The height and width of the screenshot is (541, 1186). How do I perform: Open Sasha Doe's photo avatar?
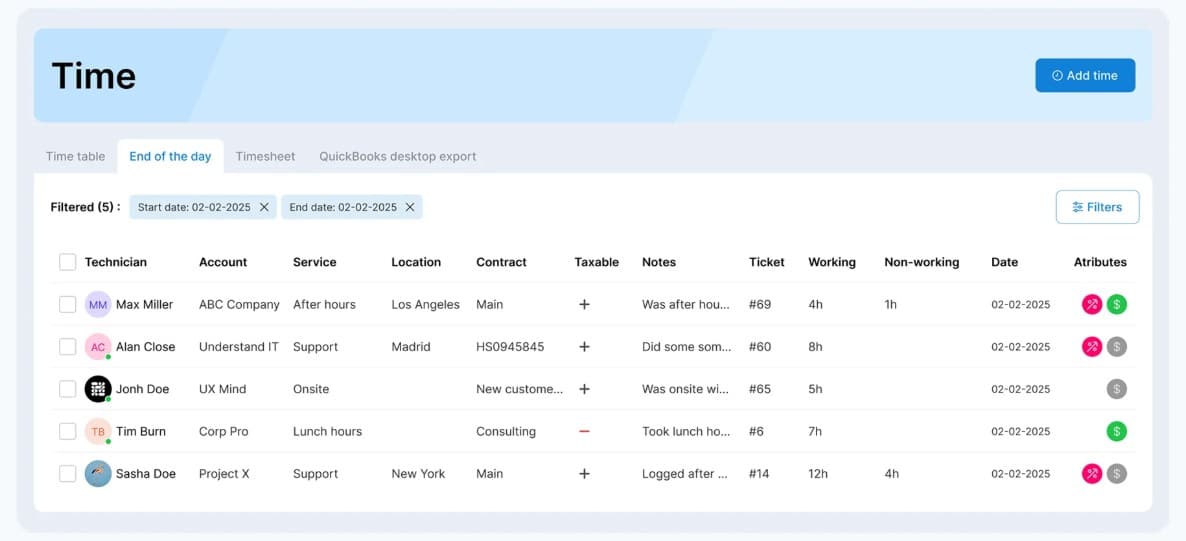[98, 474]
